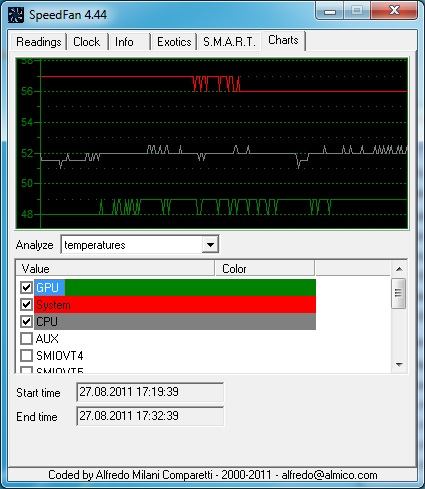Viewport: 425px width, 489px height.
Task: Click the list scrollbar thumb
Action: pyautogui.click(x=399, y=293)
